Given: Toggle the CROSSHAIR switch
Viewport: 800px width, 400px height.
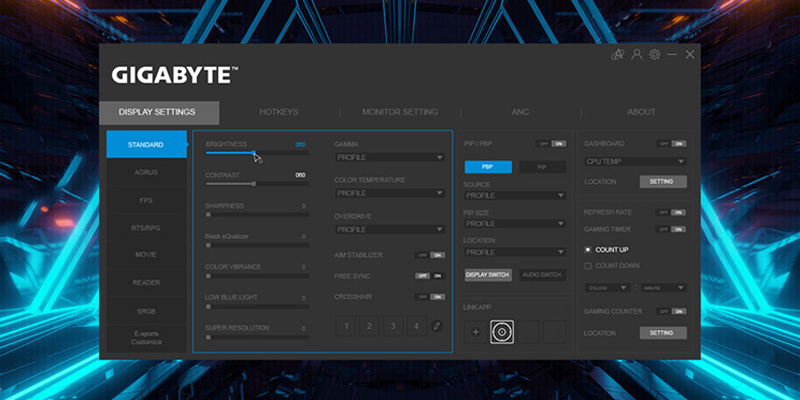Looking at the screenshot, I should [430, 297].
